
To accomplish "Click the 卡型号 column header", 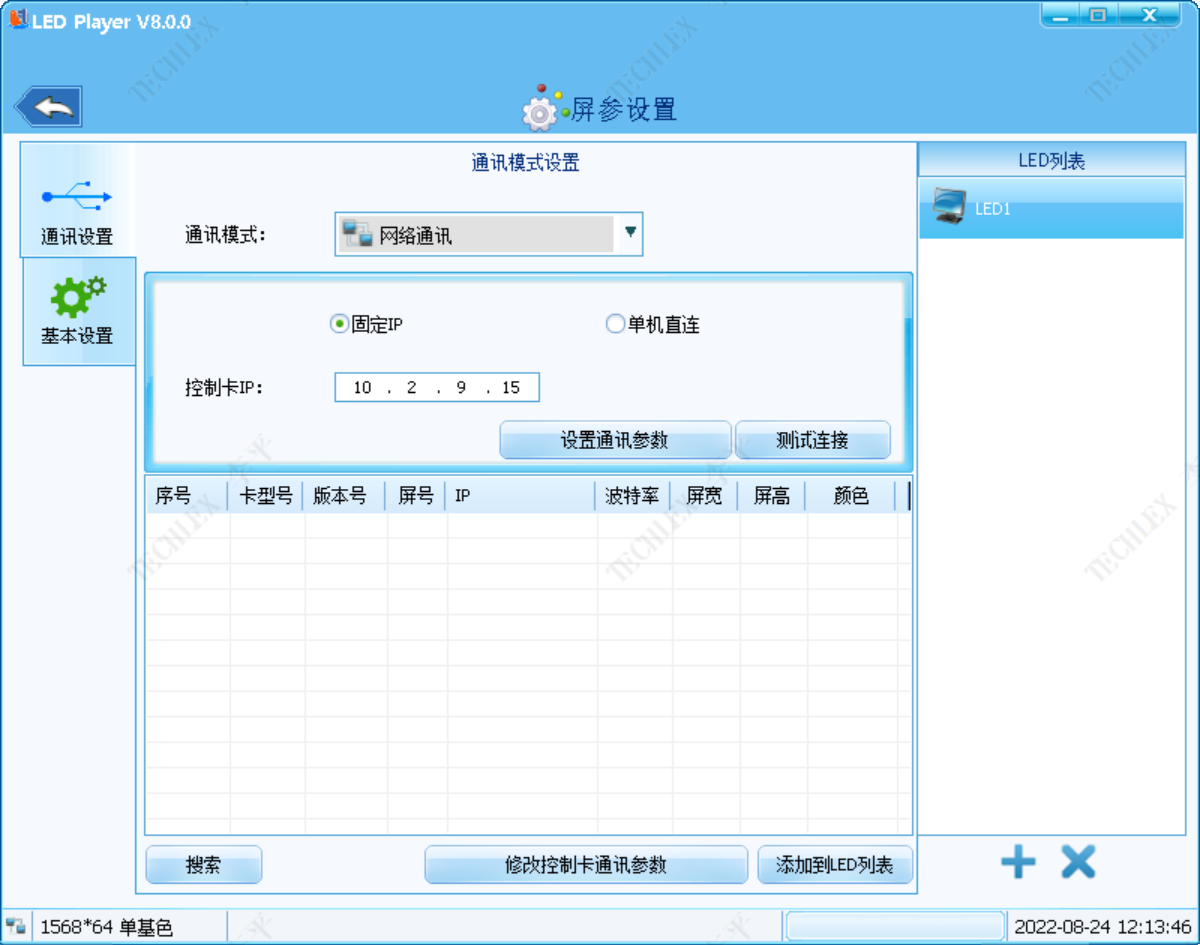I will tap(265, 495).
